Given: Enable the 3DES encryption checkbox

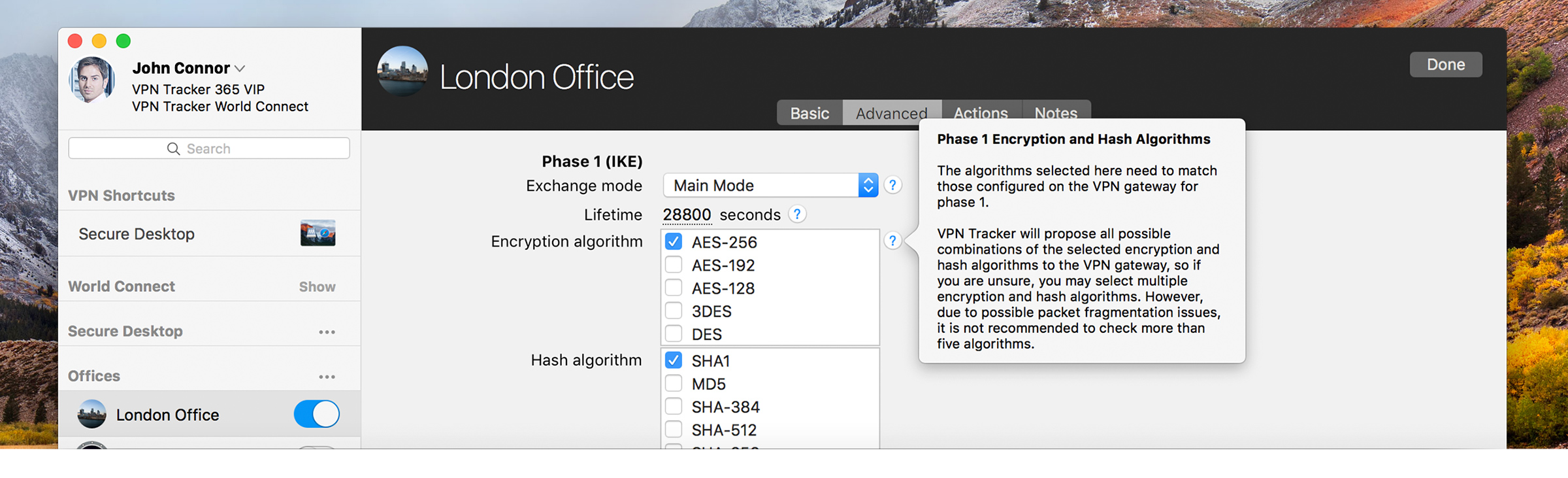Looking at the screenshot, I should point(674,311).
